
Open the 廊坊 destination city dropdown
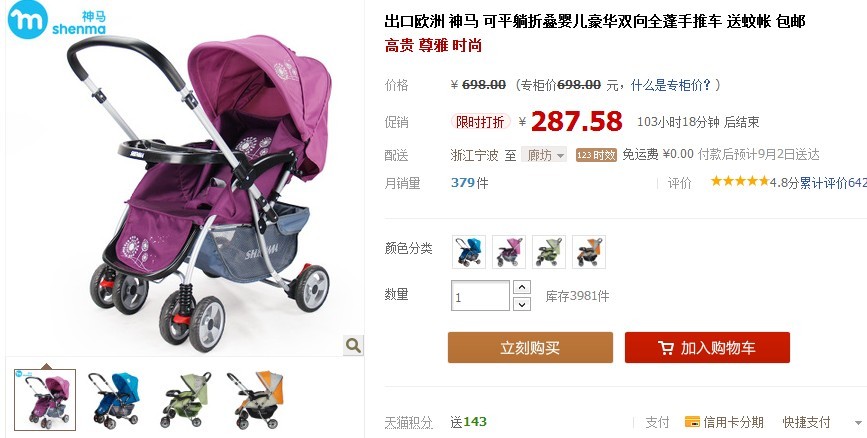[545, 155]
